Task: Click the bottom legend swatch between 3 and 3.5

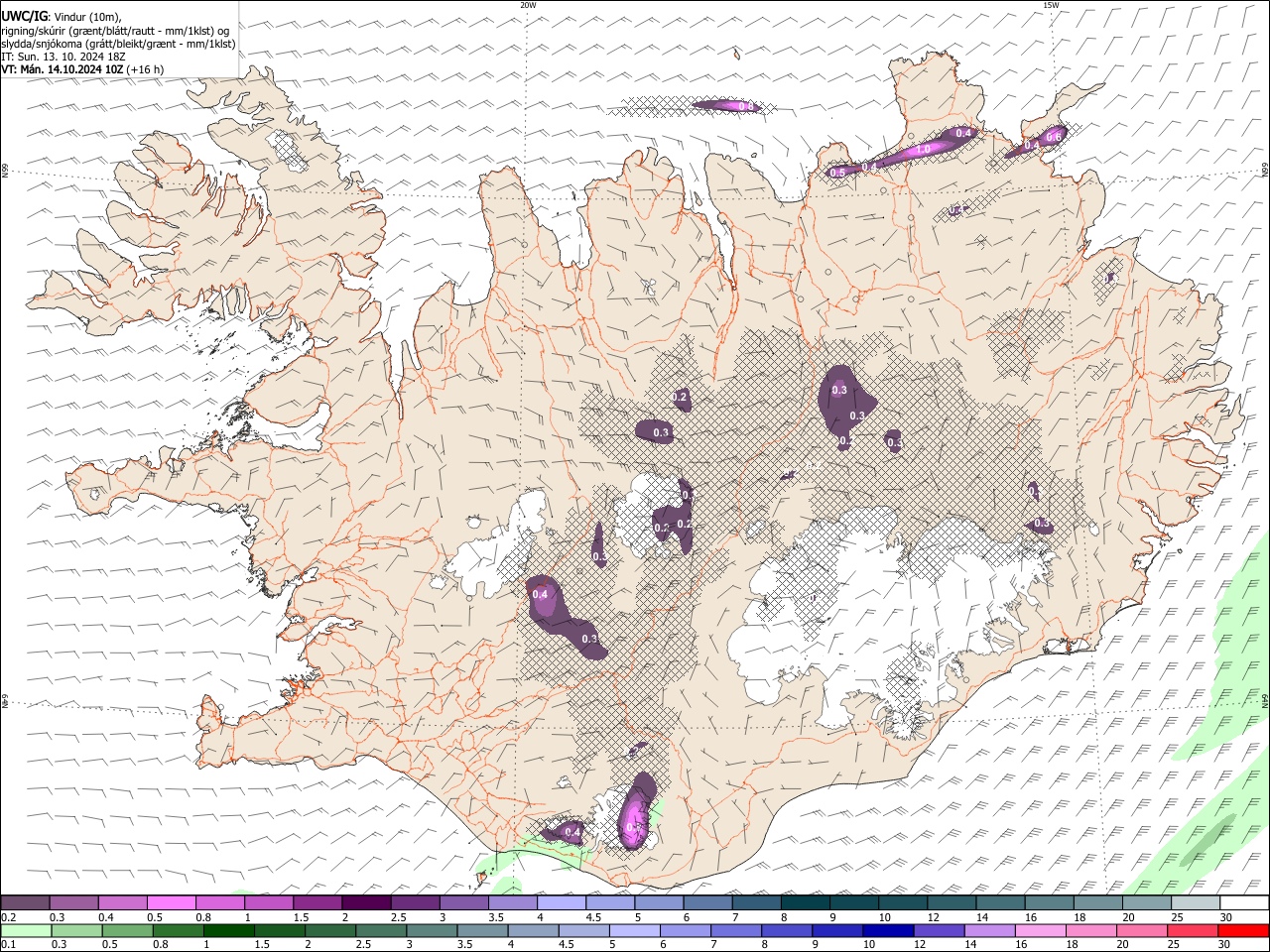Action: click(432, 931)
